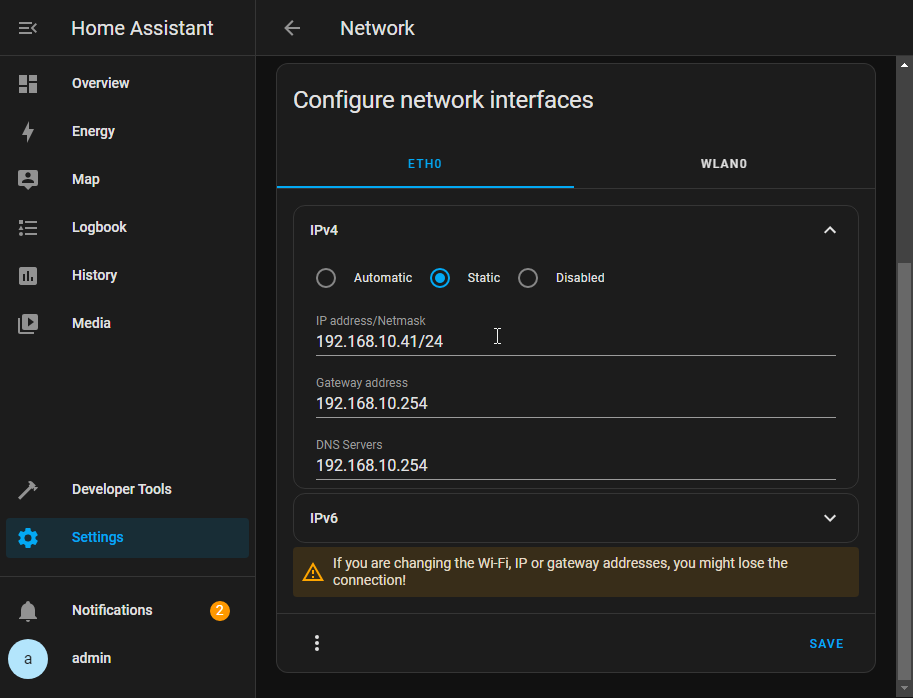
Task: Click the Map sidebar icon
Action: click(x=28, y=180)
